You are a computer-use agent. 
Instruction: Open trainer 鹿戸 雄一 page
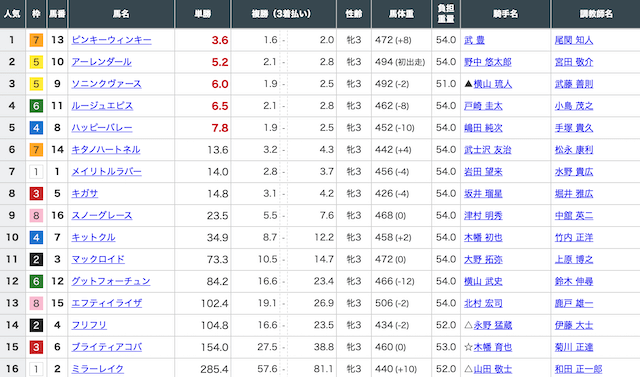pyautogui.click(x=574, y=304)
